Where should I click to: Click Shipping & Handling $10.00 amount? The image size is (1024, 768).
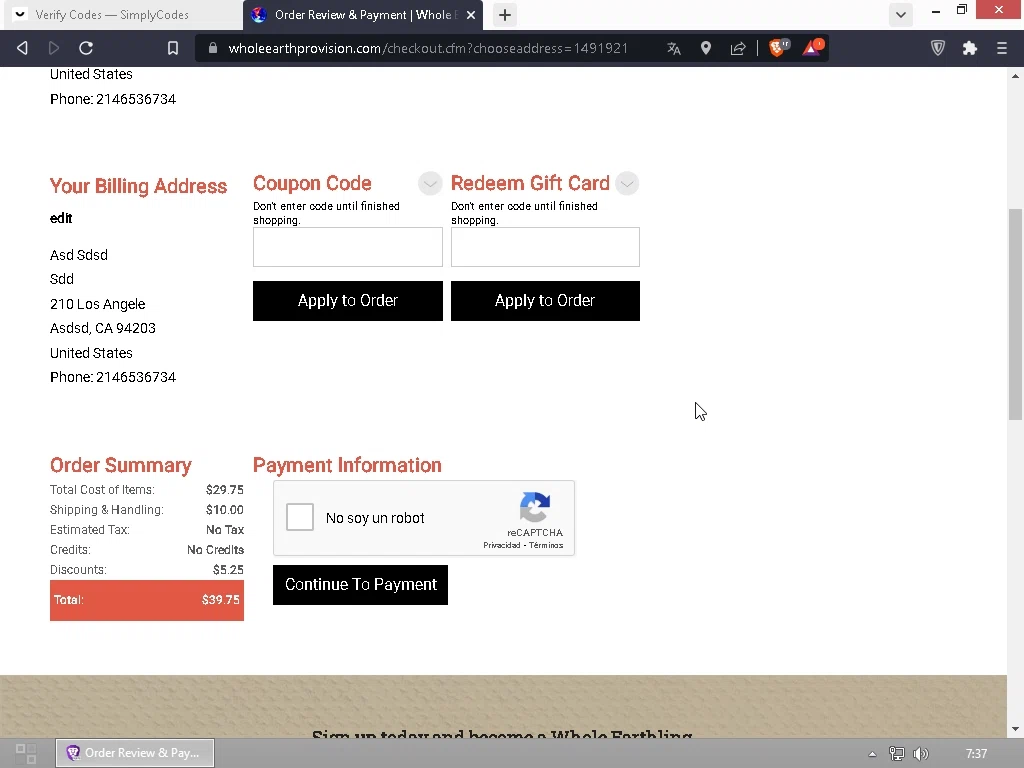click(225, 509)
